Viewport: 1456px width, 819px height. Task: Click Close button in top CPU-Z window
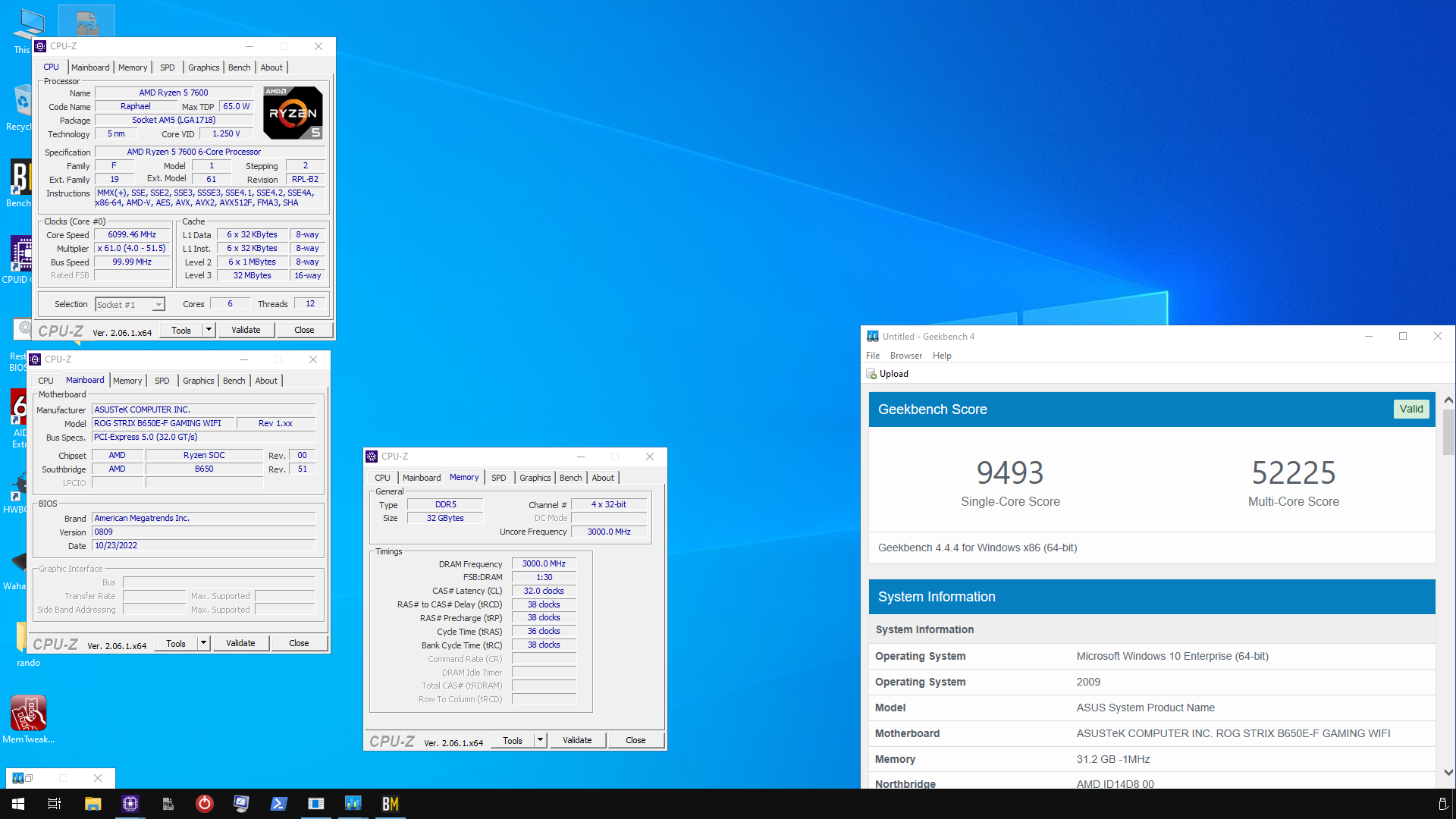(304, 330)
